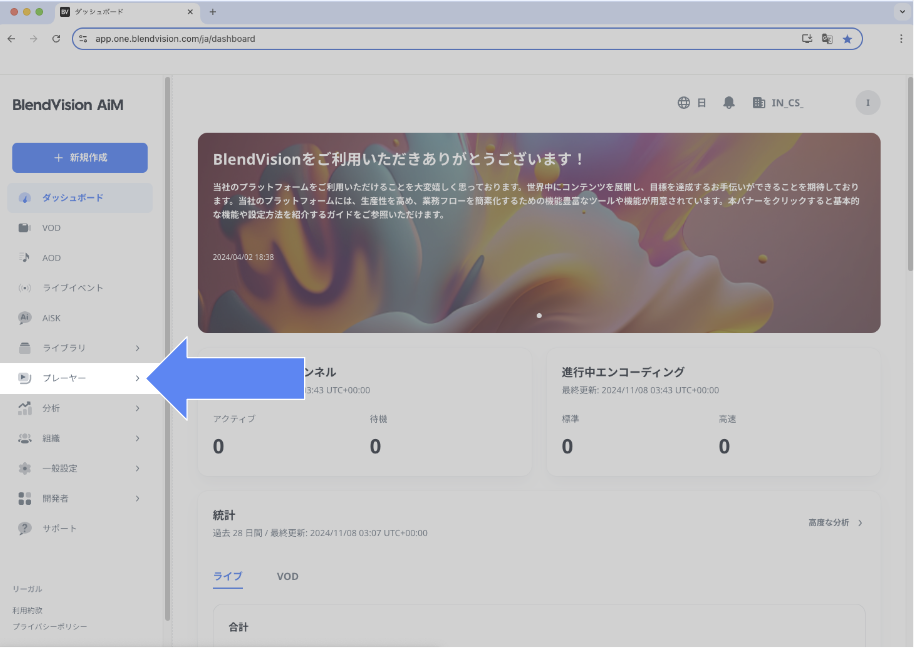The height and width of the screenshot is (648, 914).
Task: Expand the 開発者 chevron
Action: [x=138, y=498]
